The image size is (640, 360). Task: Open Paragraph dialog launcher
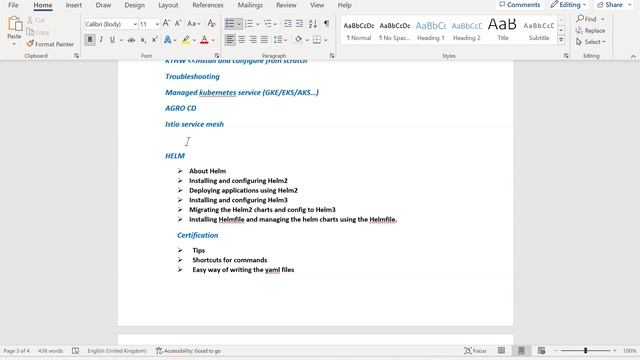point(332,56)
